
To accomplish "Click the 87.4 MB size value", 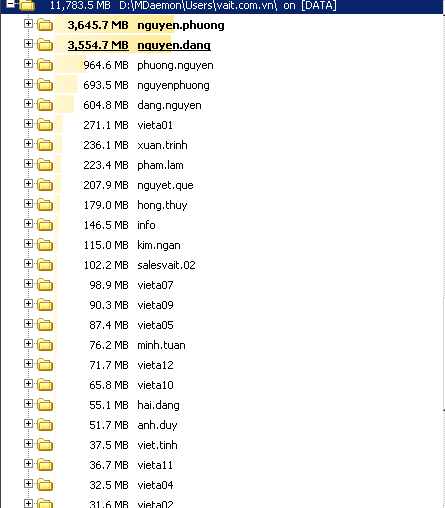I will coord(109,325).
